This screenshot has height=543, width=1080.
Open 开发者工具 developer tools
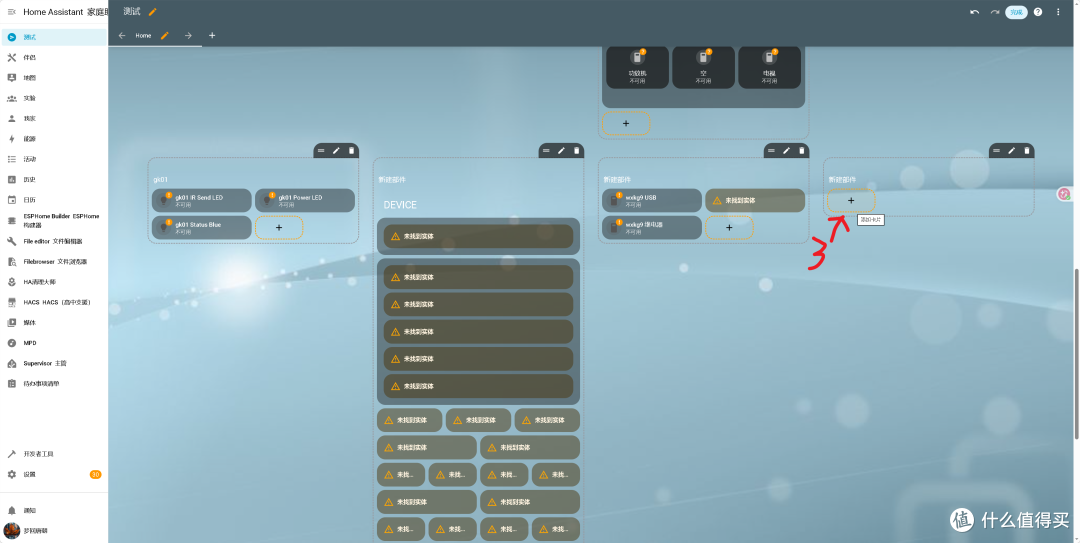coord(54,454)
